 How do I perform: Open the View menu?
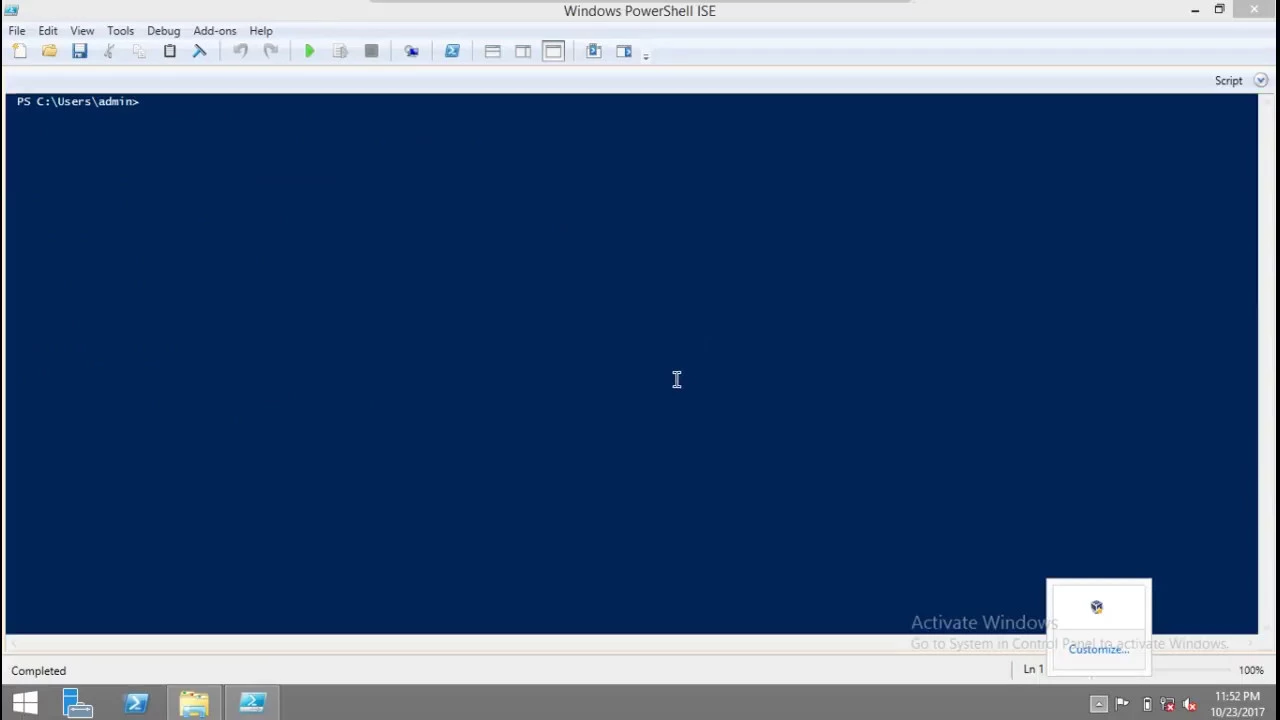[82, 31]
